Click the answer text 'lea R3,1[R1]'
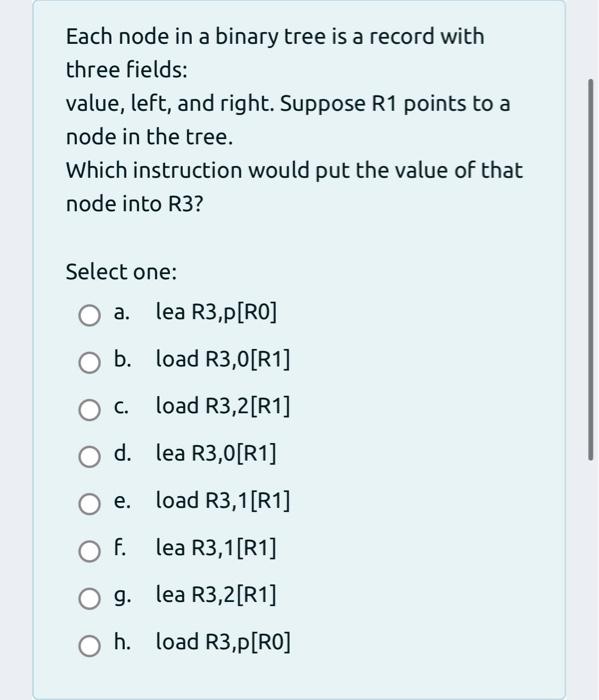599x700 pixels. 216,548
